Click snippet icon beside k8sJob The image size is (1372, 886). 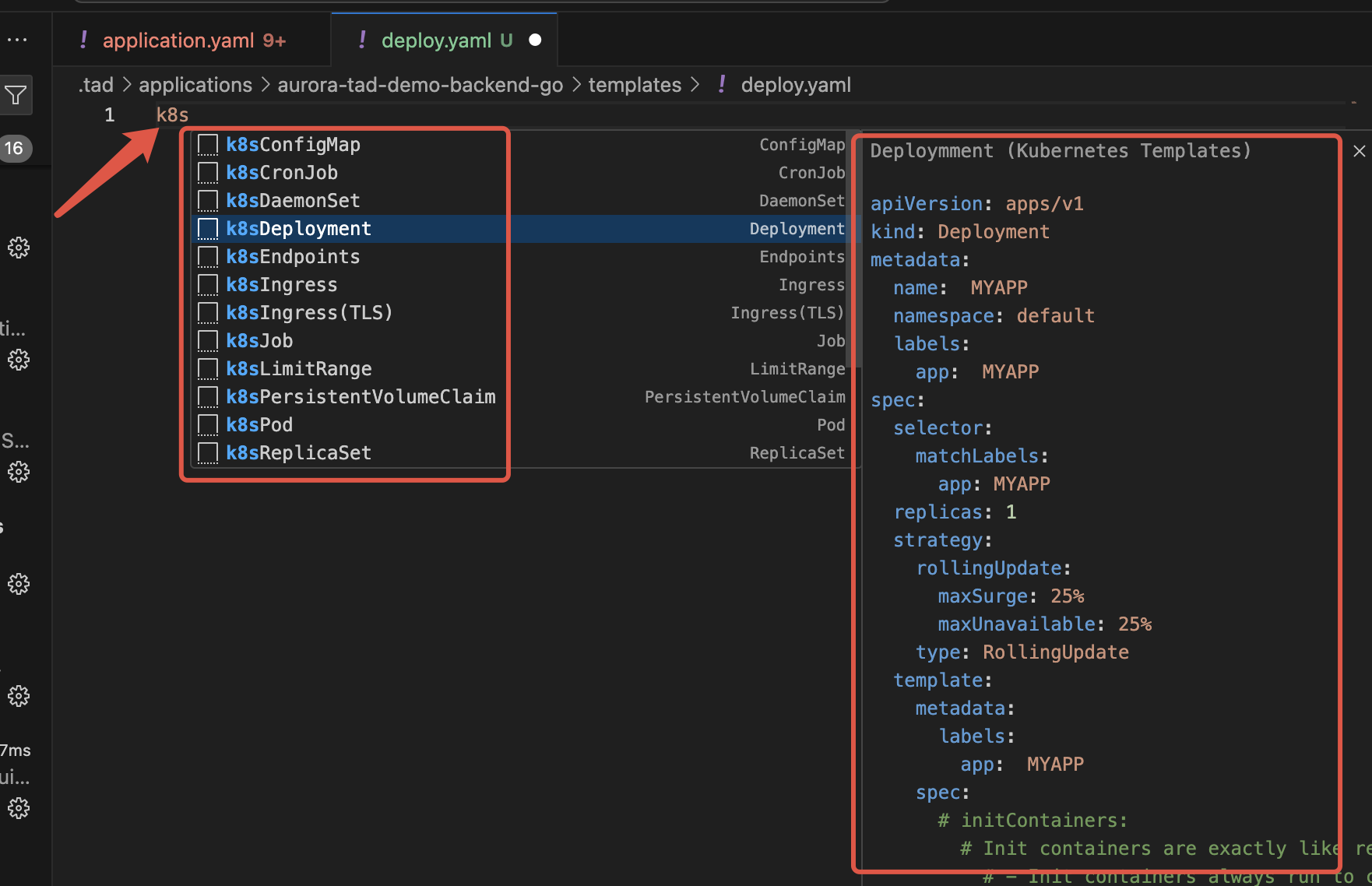click(x=207, y=341)
